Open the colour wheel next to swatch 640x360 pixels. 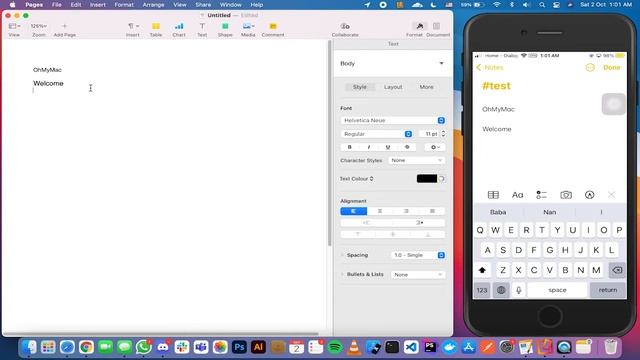click(442, 179)
